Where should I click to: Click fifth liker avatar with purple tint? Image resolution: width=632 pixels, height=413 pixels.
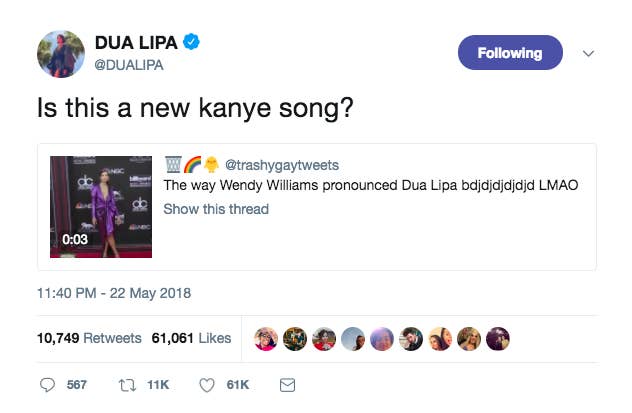382,339
